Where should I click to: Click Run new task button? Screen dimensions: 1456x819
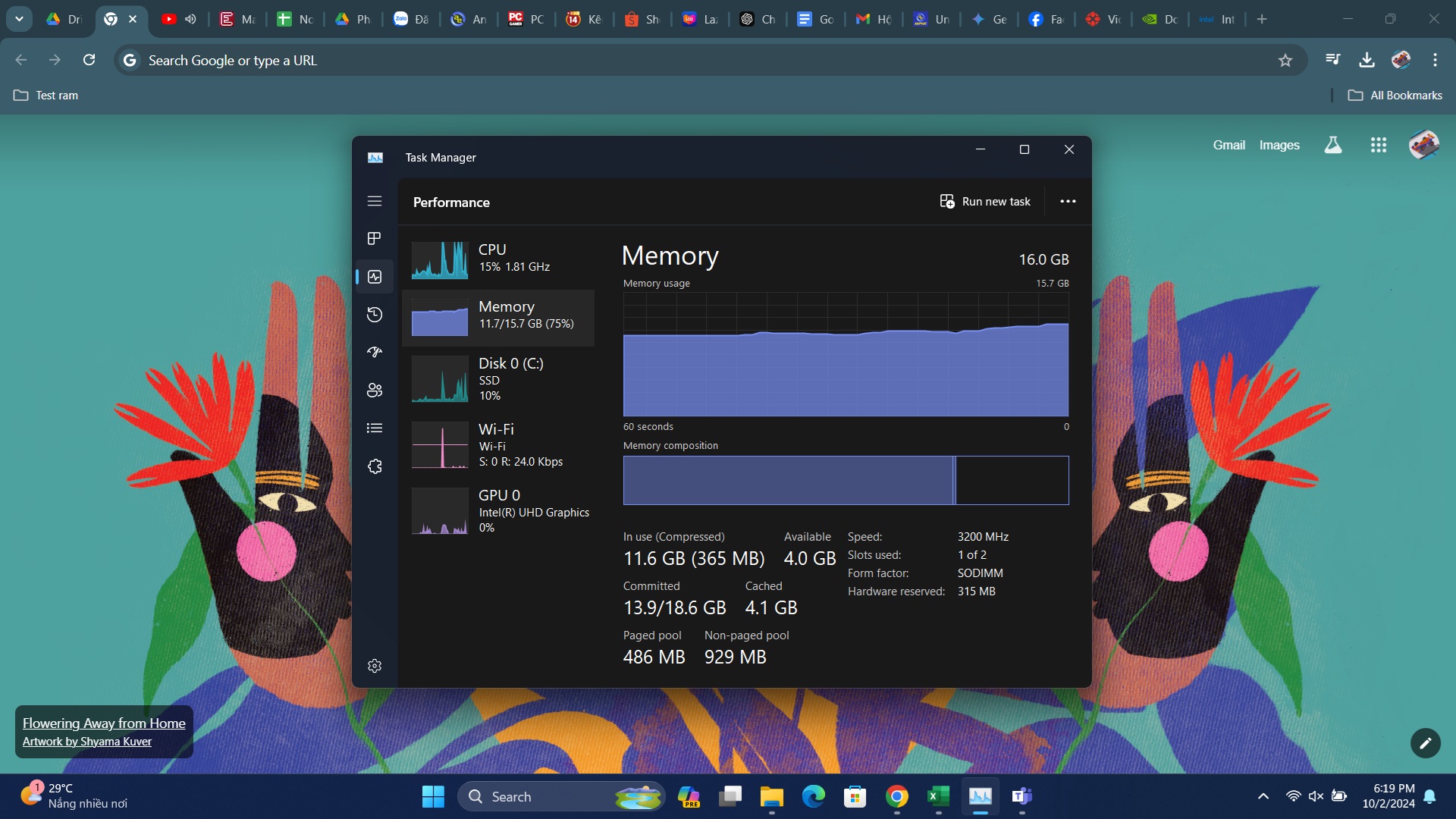[x=985, y=201]
